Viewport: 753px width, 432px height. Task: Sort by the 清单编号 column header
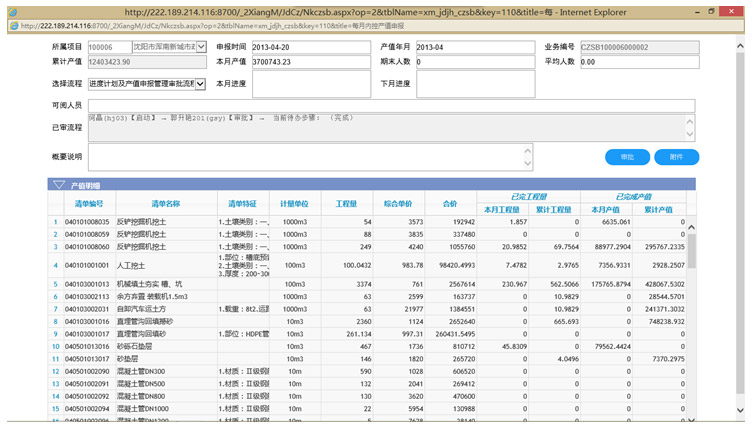[x=89, y=204]
